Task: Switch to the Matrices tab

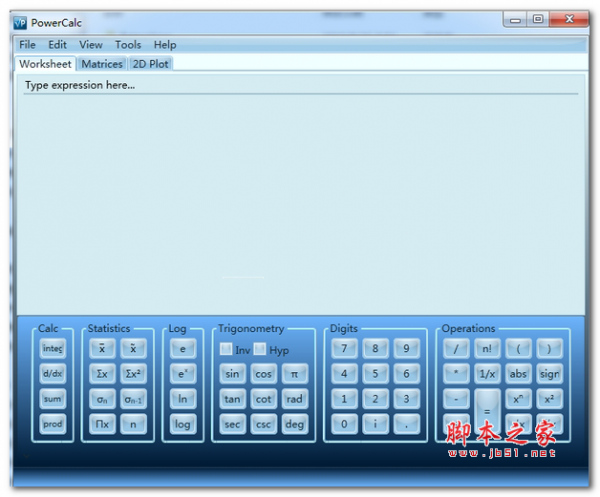Action: coord(102,64)
